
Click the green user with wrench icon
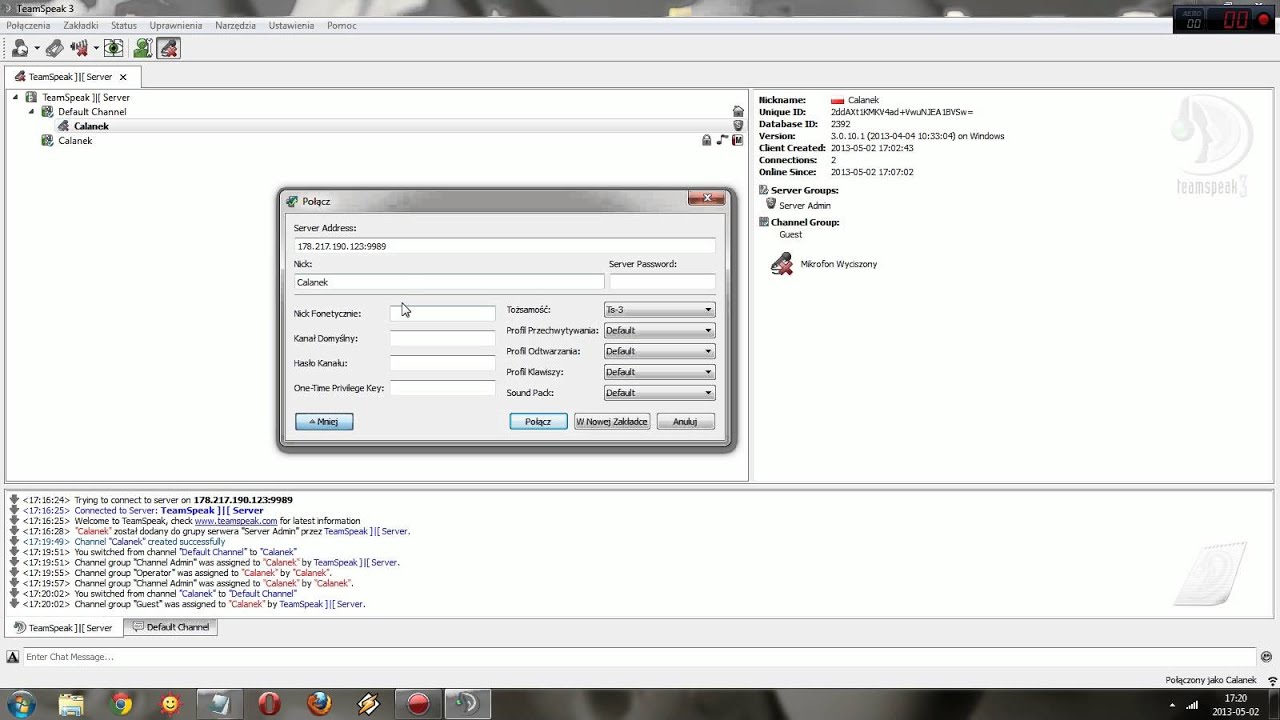pyautogui.click(x=143, y=48)
